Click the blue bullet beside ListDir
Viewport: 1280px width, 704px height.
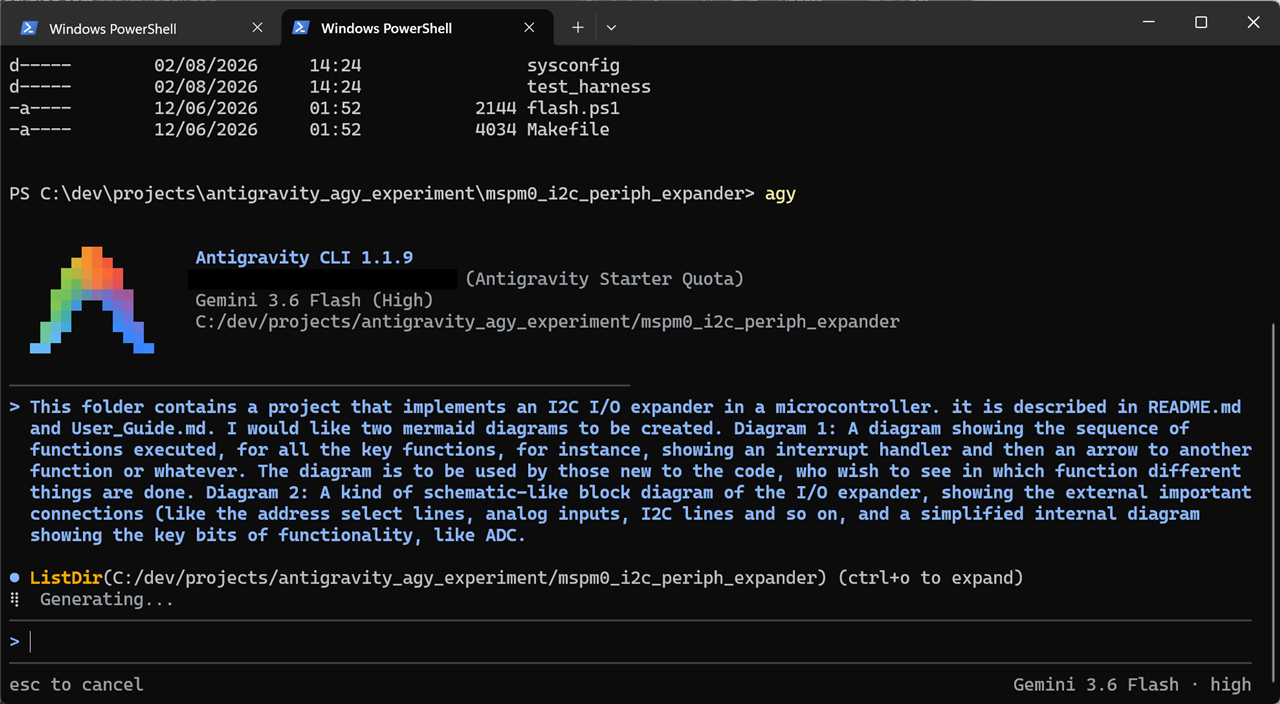14,578
